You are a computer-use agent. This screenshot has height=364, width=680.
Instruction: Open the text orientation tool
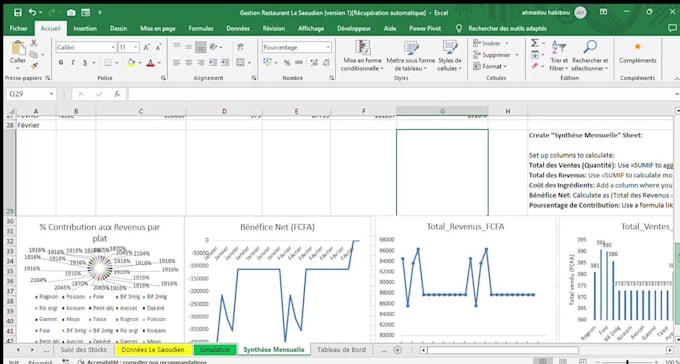coord(214,47)
